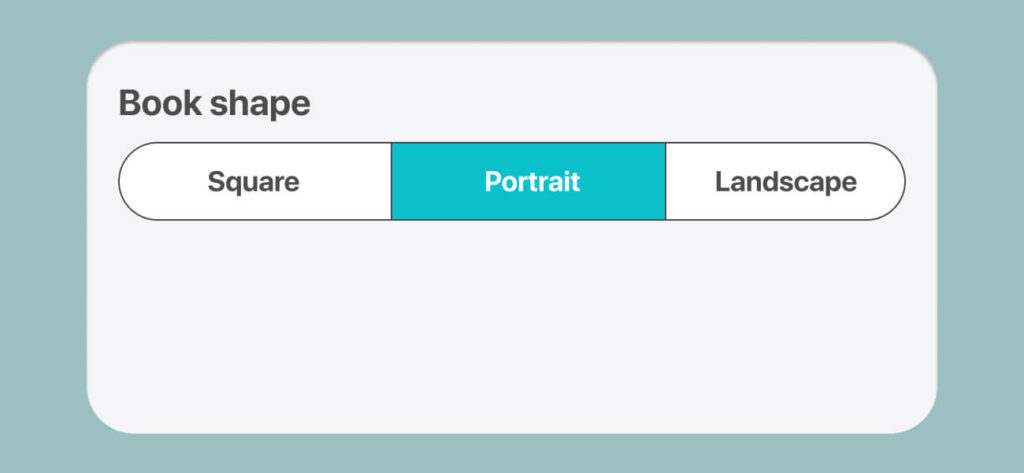Click the currently active Portrait option
1024x473 pixels.
point(528,182)
